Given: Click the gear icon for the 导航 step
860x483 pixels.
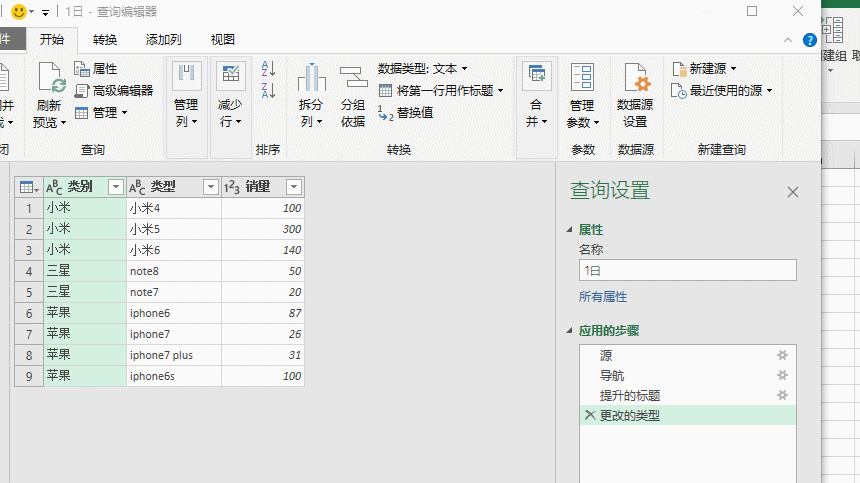Looking at the screenshot, I should click(x=782, y=376).
